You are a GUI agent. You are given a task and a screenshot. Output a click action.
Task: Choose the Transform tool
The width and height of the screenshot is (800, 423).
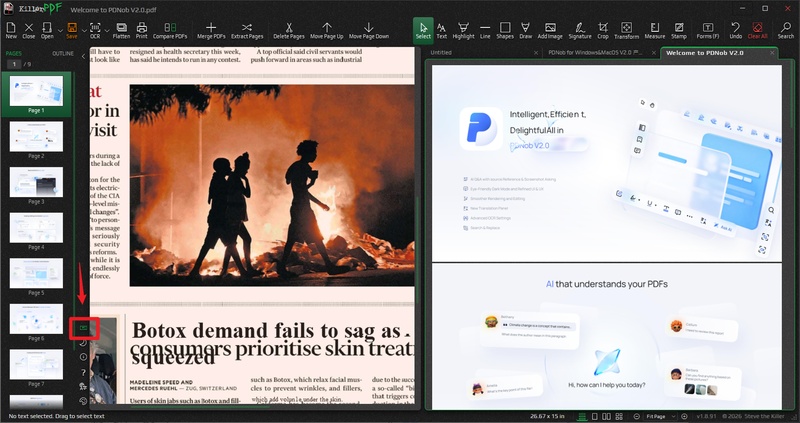pyautogui.click(x=627, y=30)
